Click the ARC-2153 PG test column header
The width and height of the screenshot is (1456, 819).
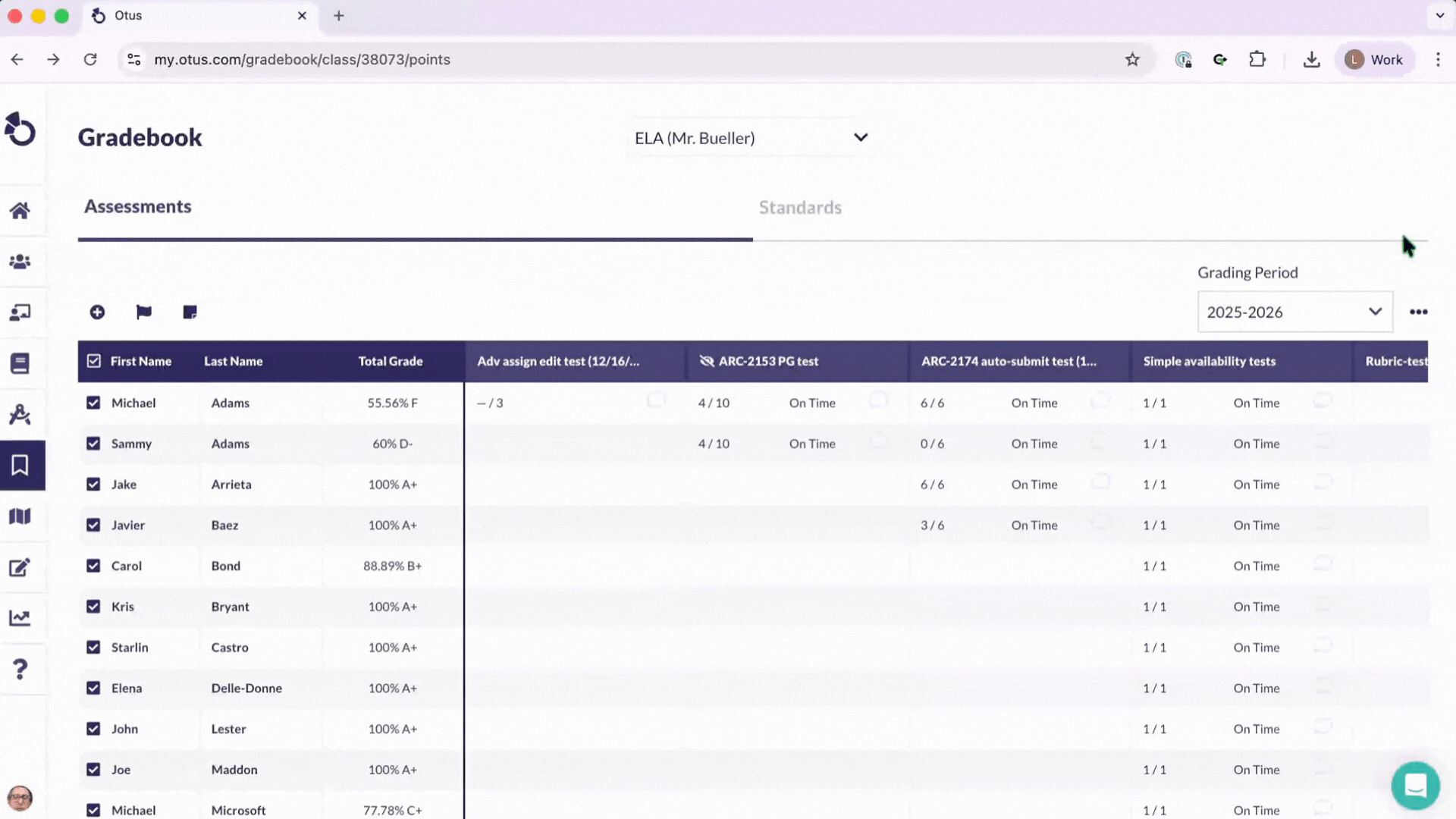[767, 362]
